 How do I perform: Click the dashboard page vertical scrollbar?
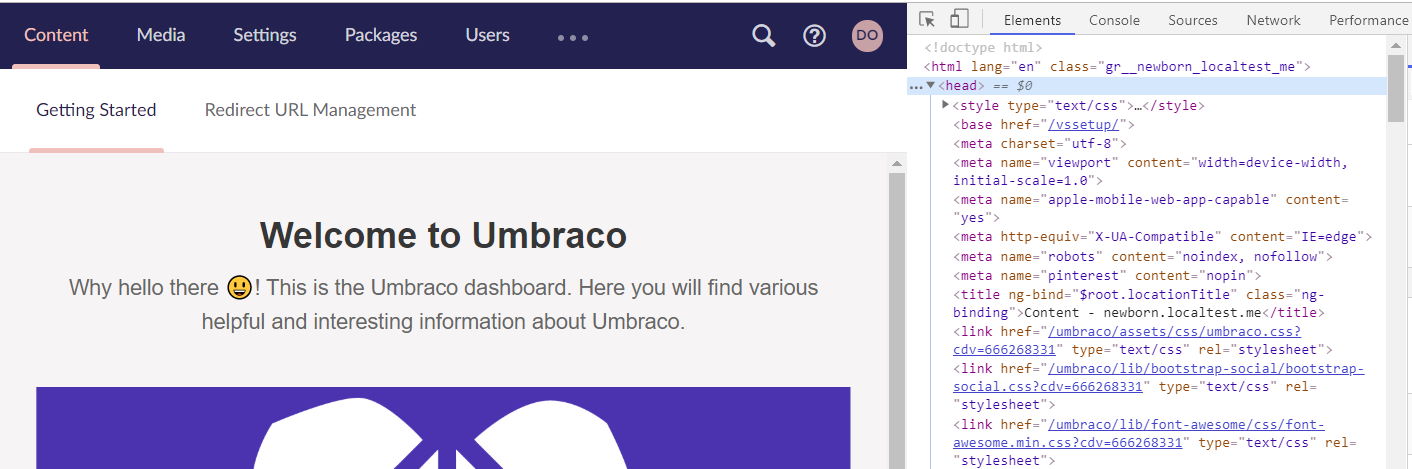pyautogui.click(x=897, y=312)
